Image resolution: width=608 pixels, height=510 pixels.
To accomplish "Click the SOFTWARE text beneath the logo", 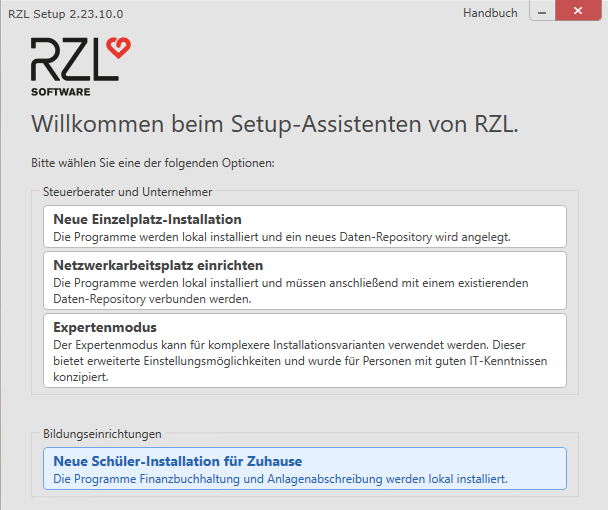I will [60, 91].
